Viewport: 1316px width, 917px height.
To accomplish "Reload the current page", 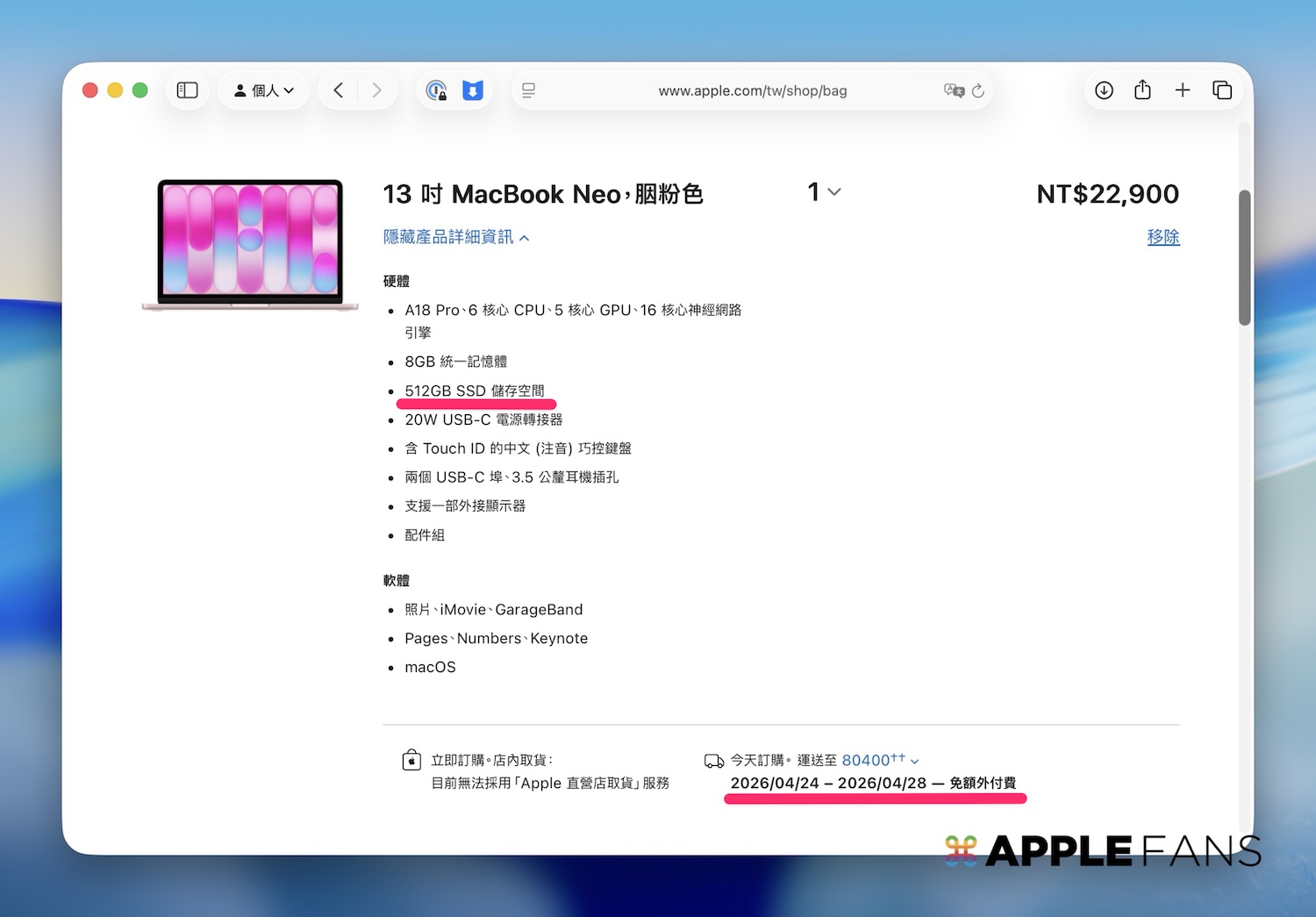I will [x=978, y=90].
